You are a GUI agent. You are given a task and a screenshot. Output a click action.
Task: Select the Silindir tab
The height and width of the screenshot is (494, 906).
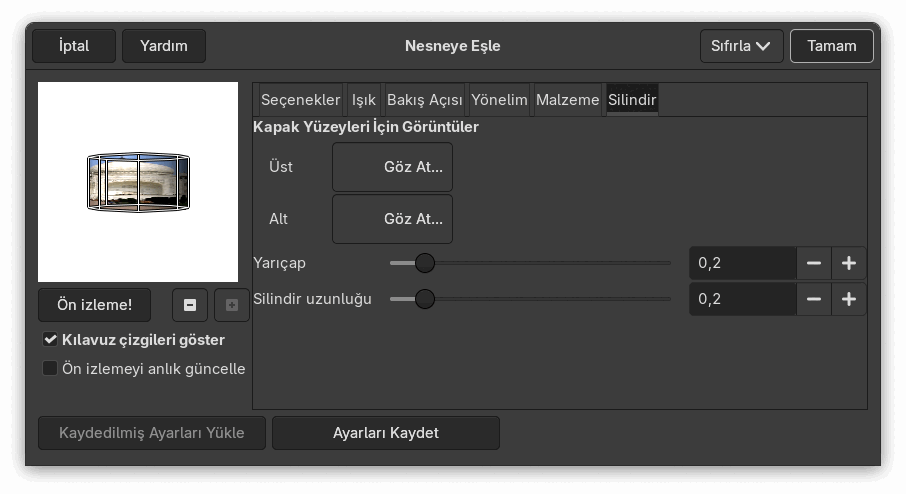(x=632, y=100)
